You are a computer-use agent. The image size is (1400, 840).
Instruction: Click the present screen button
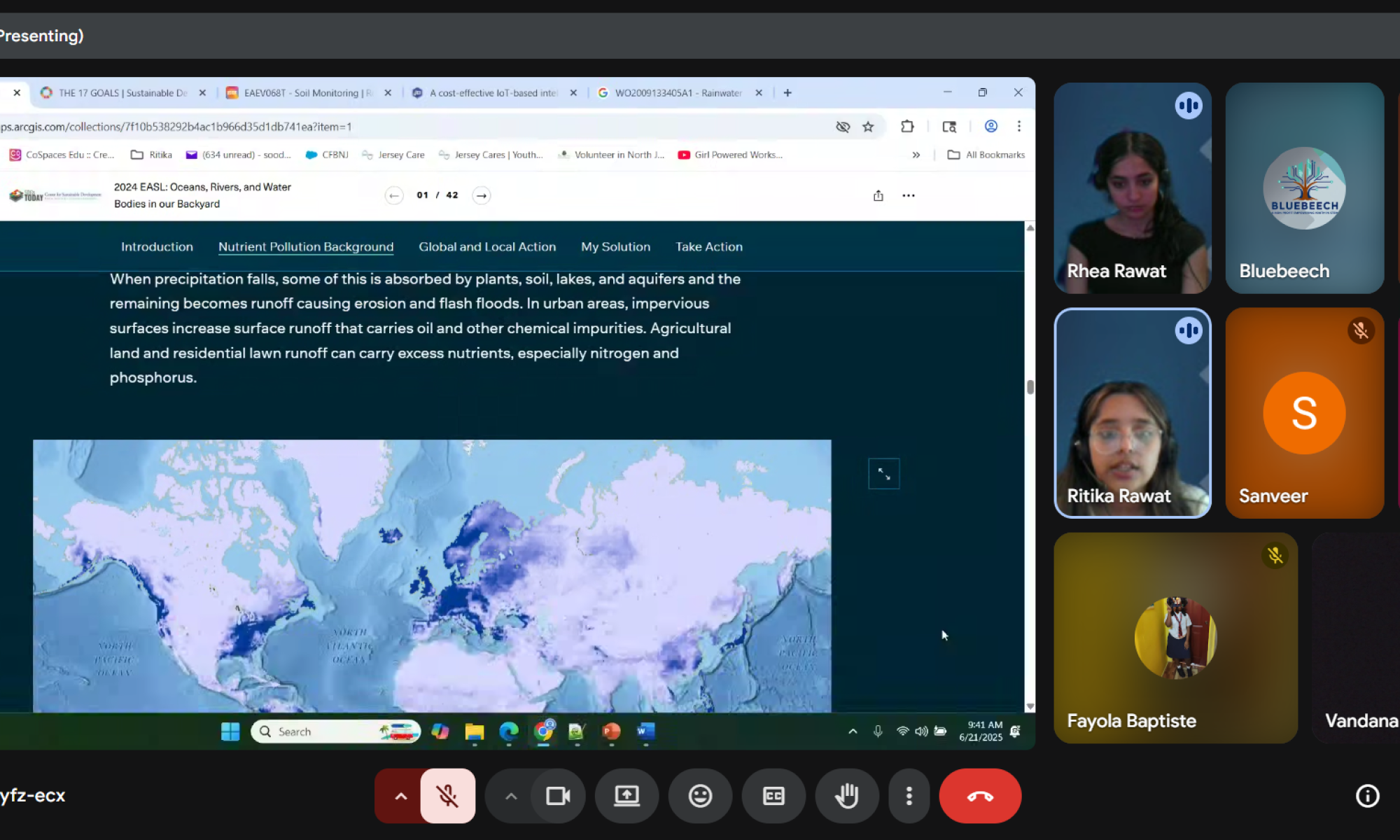click(x=626, y=796)
